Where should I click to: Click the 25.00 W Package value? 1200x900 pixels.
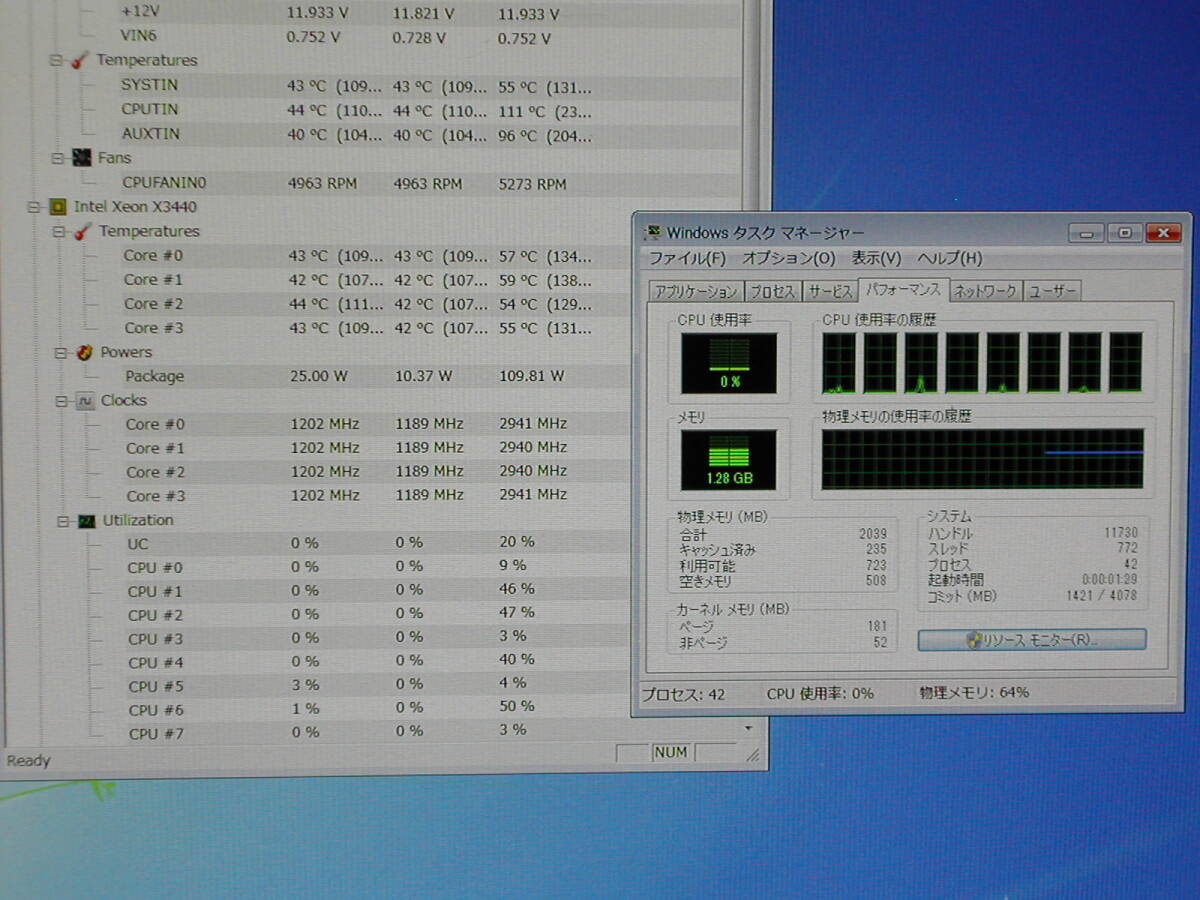[x=319, y=376]
